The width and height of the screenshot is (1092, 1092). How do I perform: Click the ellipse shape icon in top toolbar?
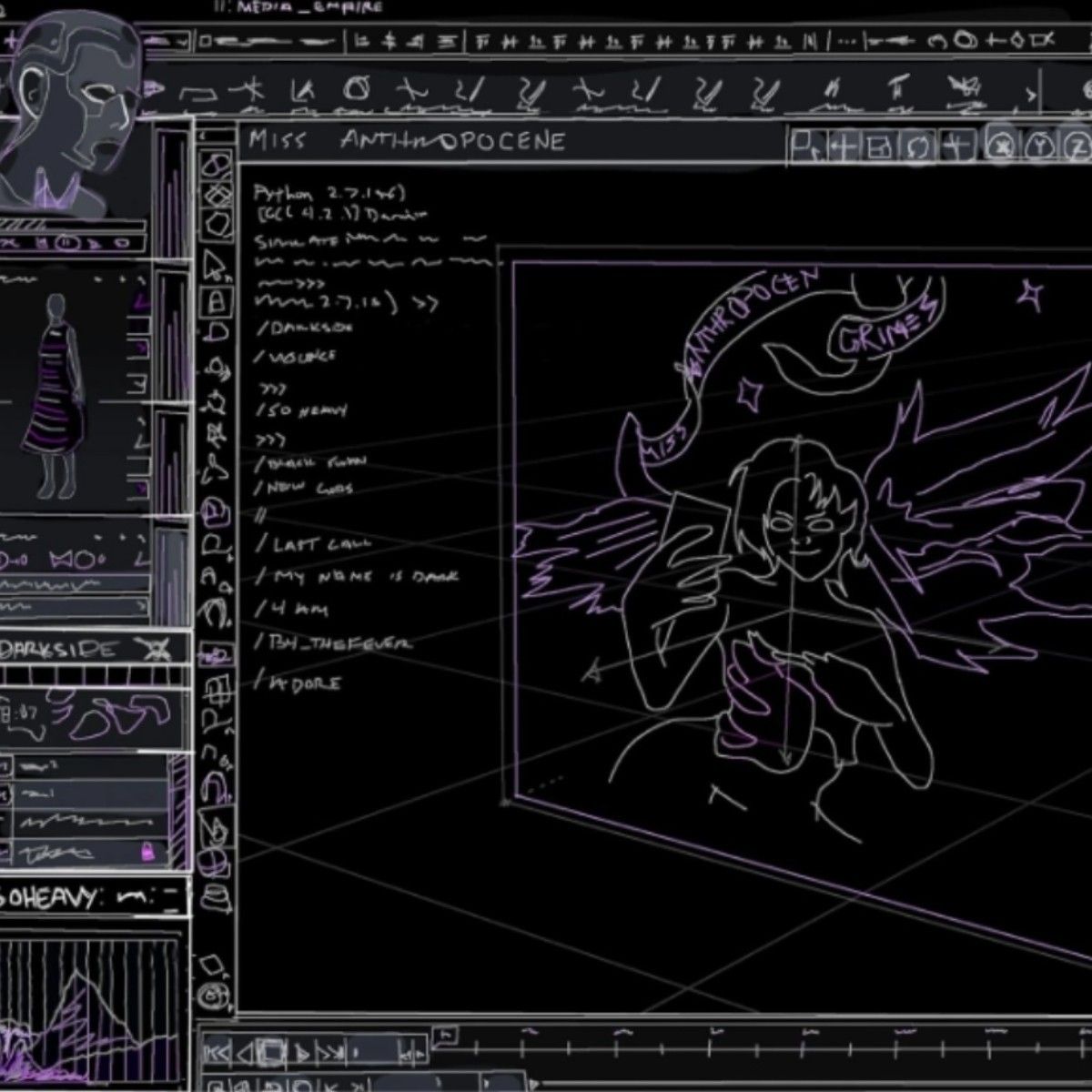[967, 40]
